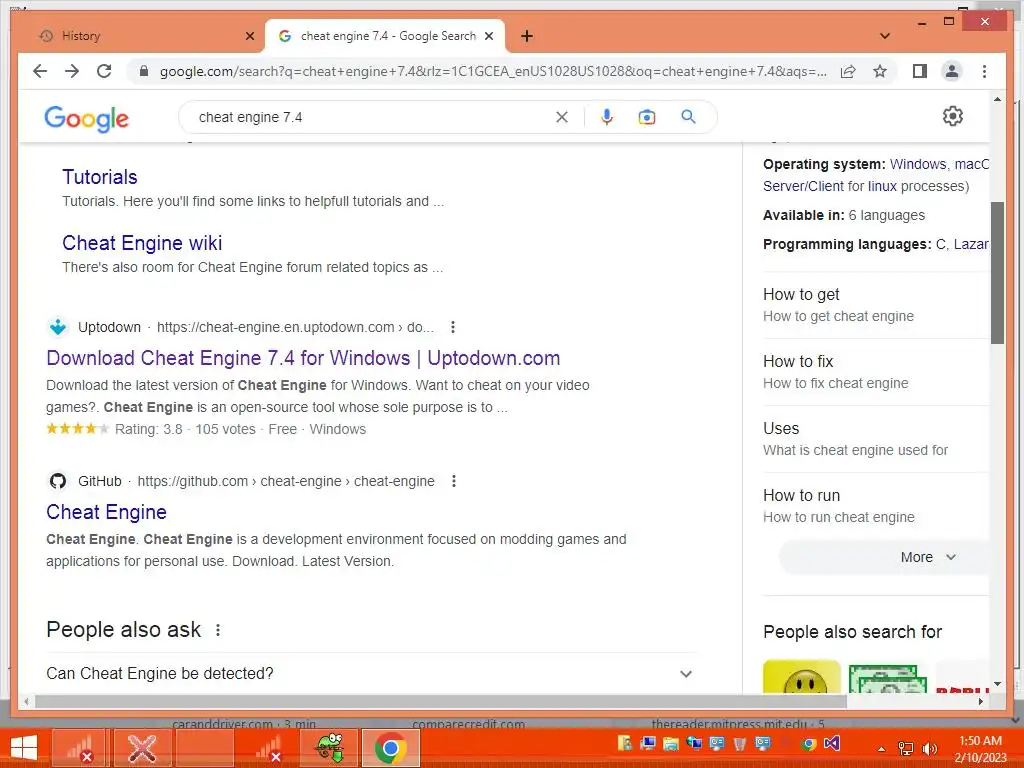This screenshot has width=1024, height=768.
Task: Click the Windows operating system link
Action: click(918, 164)
